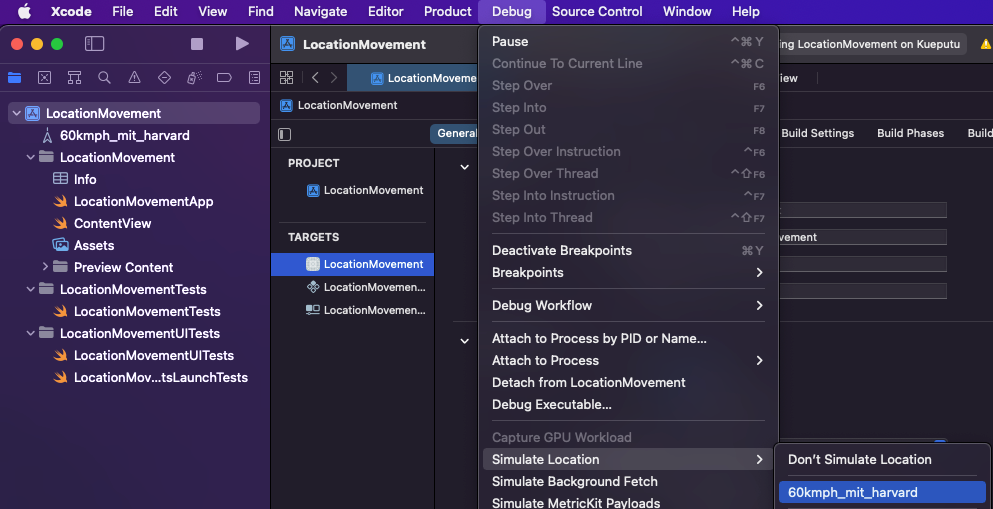Collapse the first General settings section chevron
The width and height of the screenshot is (993, 509).
click(464, 167)
